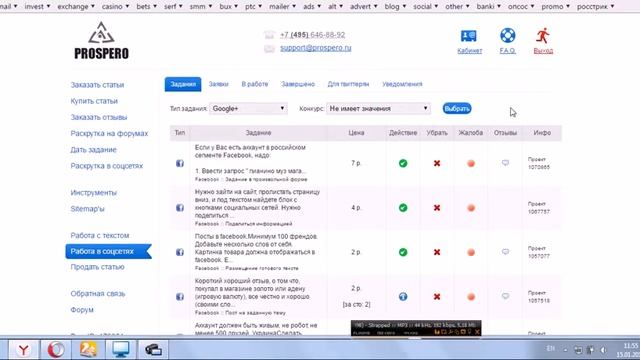Open Раскрутка в соцсетях in sidebar
Image resolution: width=640 pixels, height=360 pixels.
[x=107, y=166]
